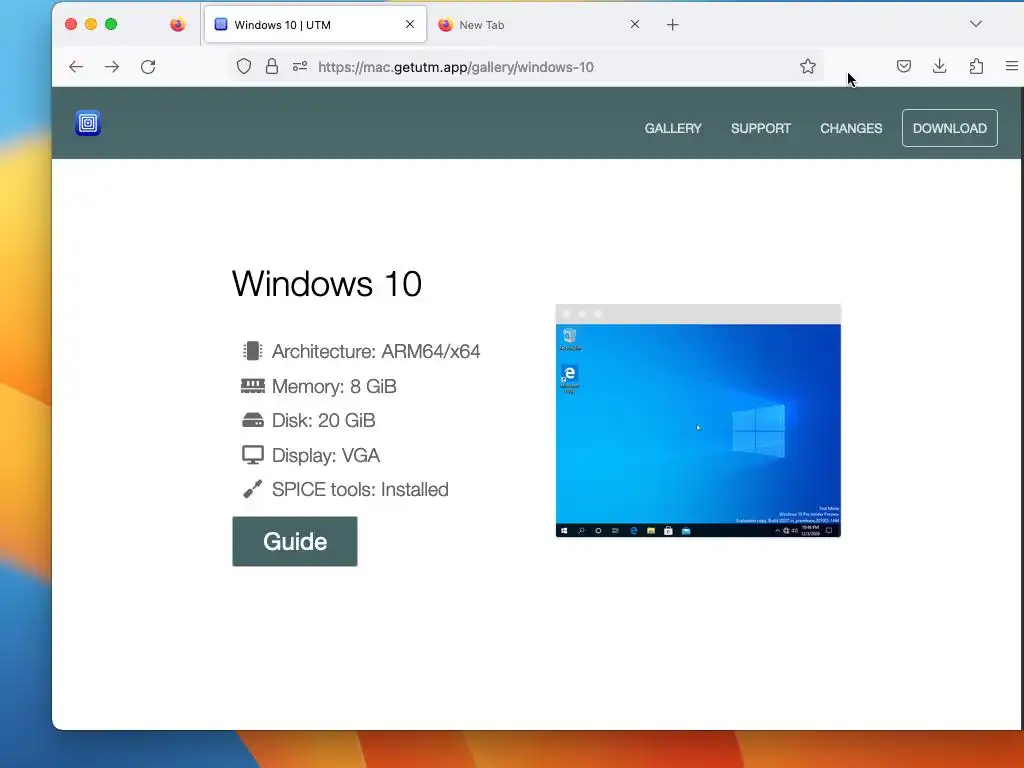This screenshot has height=768, width=1024.
Task: Expand the list all tabs chevron
Action: [976, 24]
